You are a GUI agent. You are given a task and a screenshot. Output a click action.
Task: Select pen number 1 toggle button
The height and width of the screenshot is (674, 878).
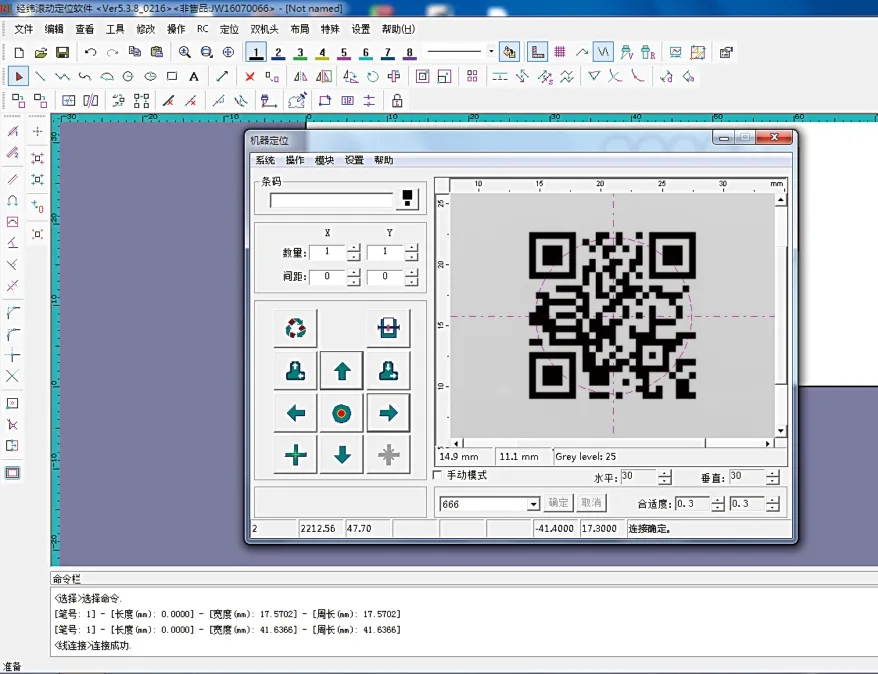[256, 53]
